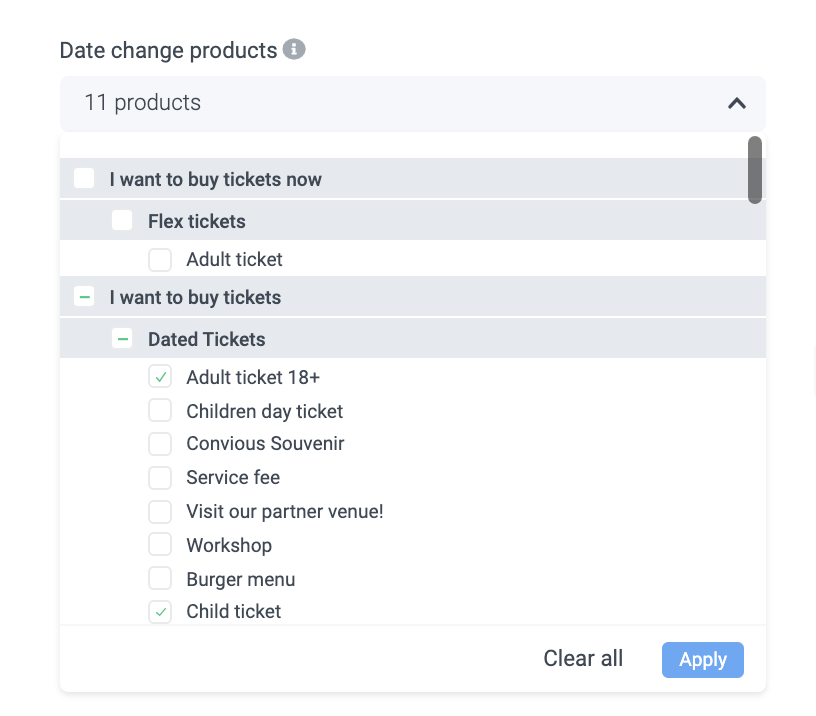This screenshot has width=816, height=716.
Task: Toggle the partially selected I want to buy tickets checkbox
Action: tap(85, 297)
